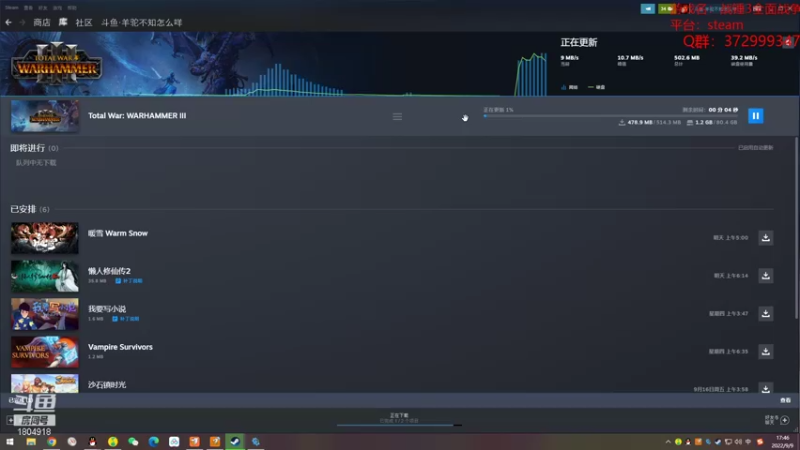Screen dimensions: 800x450
Task: Go back with the left arrow
Action: (x=9, y=22)
